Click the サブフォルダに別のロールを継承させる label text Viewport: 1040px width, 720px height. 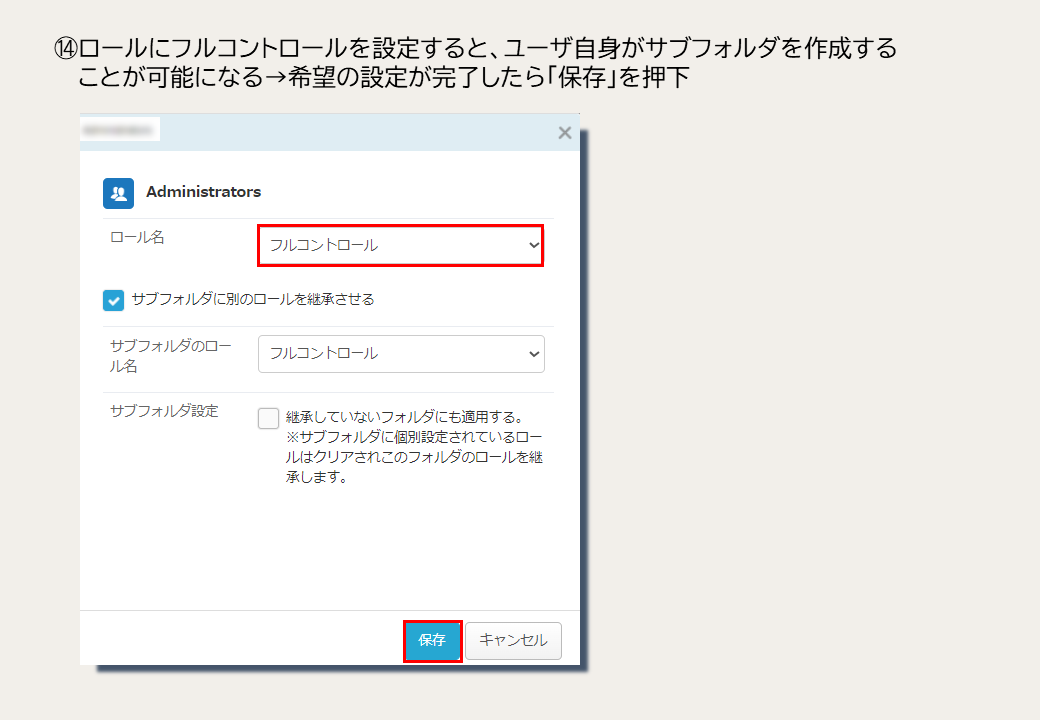click(x=253, y=299)
